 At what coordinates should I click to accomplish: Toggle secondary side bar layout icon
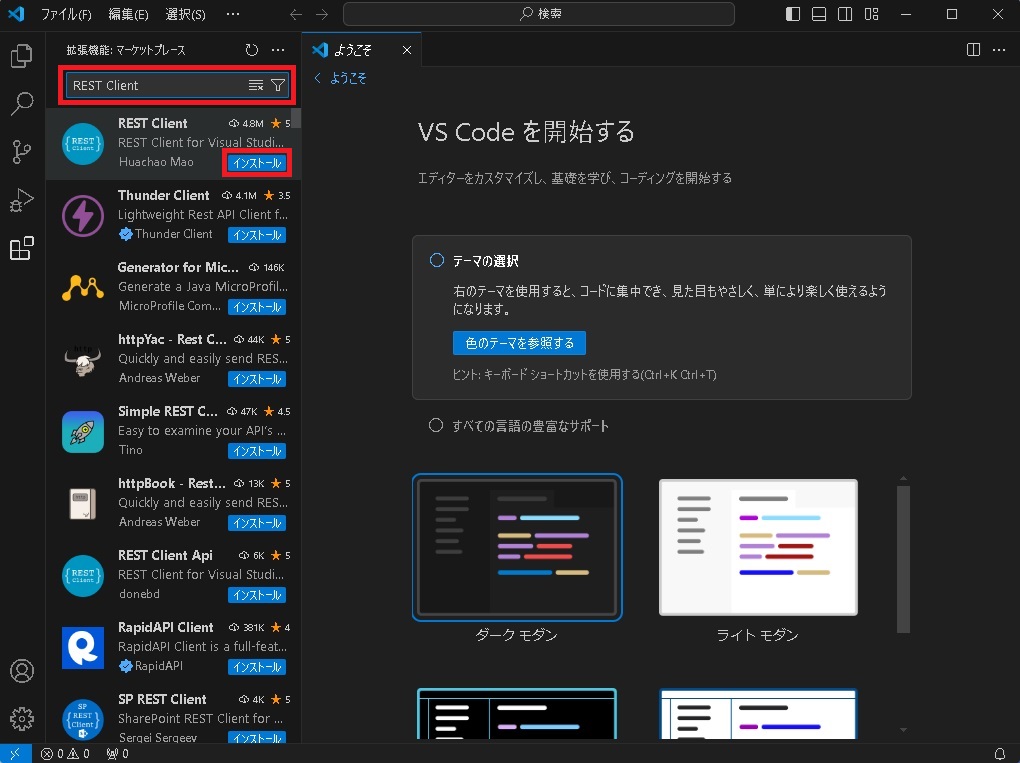click(x=845, y=14)
